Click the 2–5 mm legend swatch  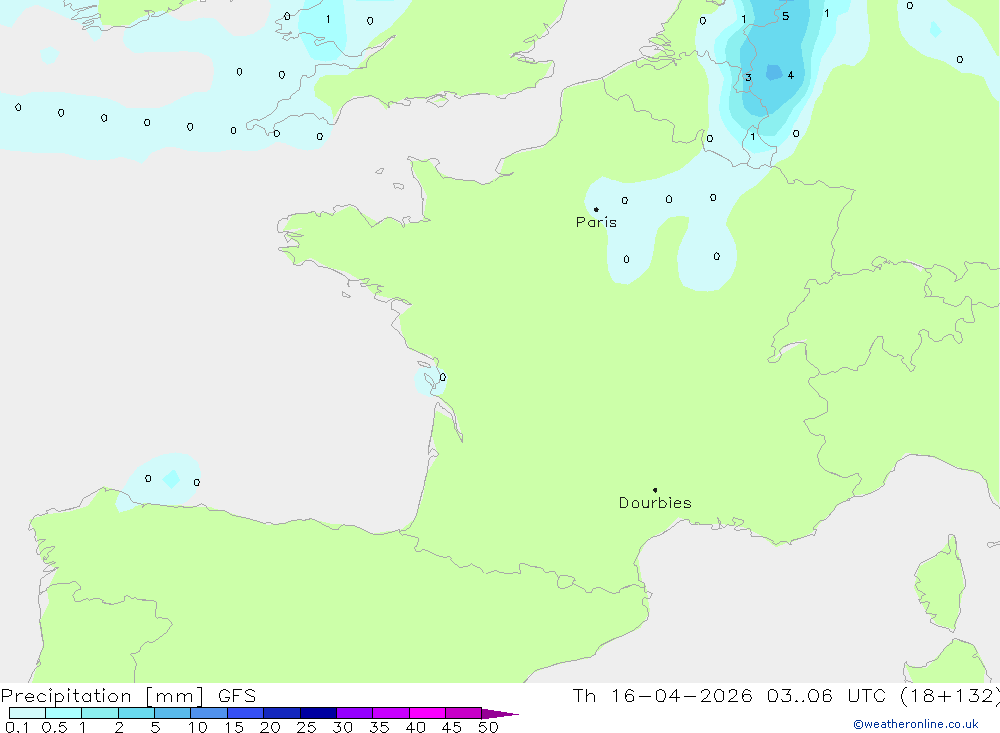point(136,713)
